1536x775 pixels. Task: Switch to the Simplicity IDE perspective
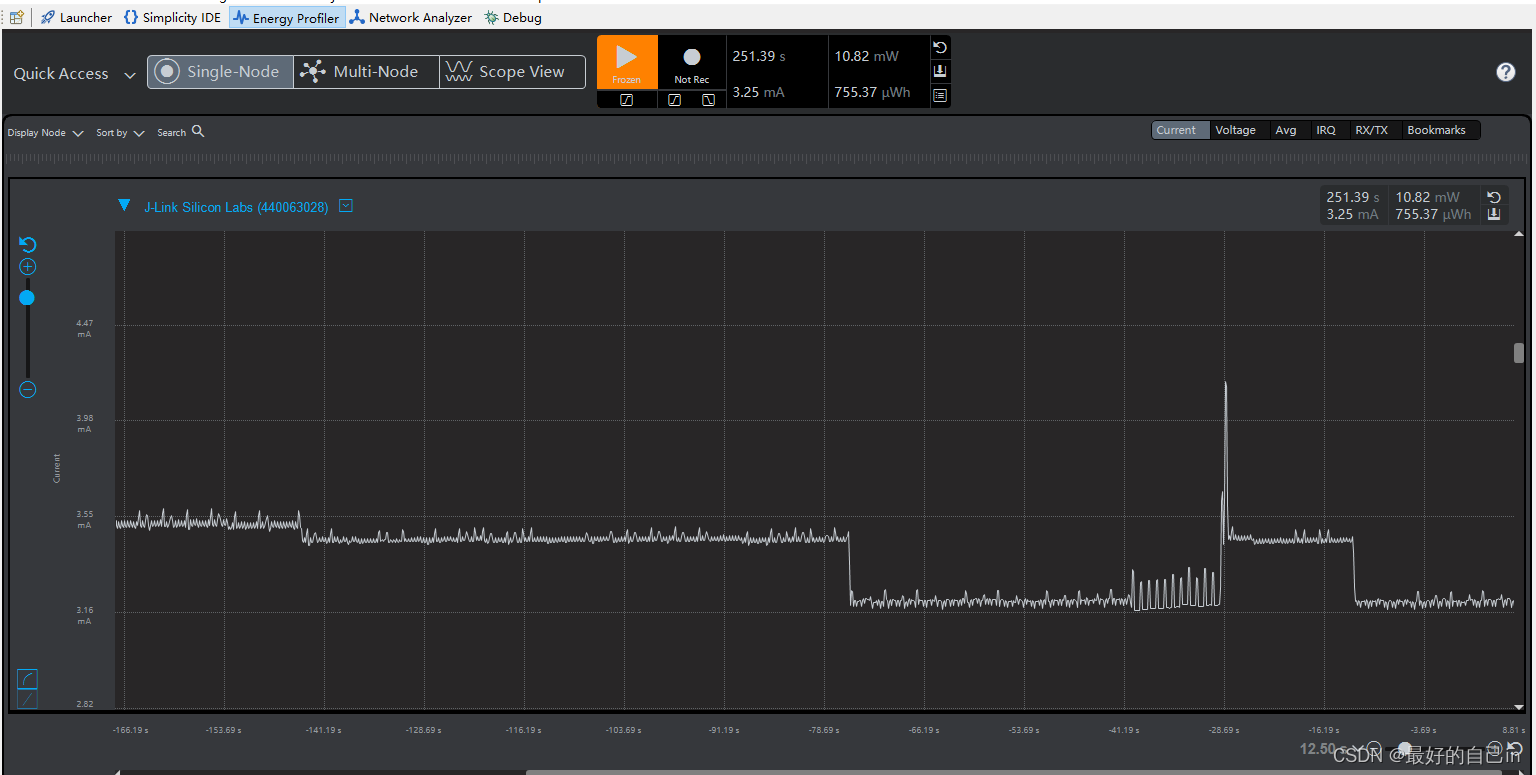point(172,17)
